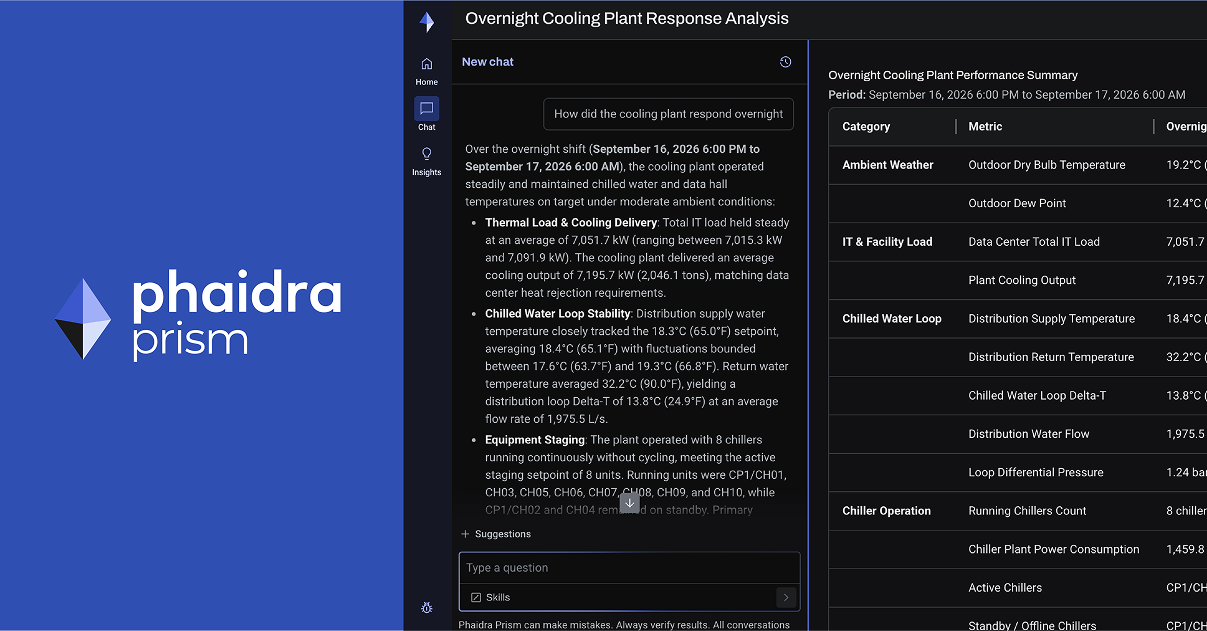The width and height of the screenshot is (1207, 631).
Task: Select the Chiller Operation category cell
Action: coord(886,511)
